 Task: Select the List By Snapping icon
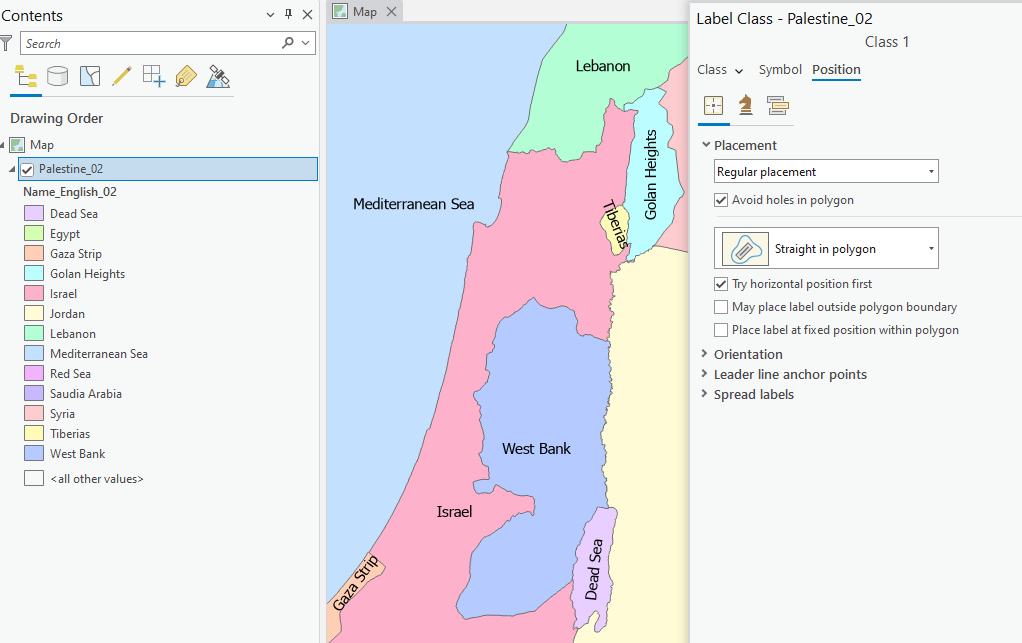click(154, 75)
